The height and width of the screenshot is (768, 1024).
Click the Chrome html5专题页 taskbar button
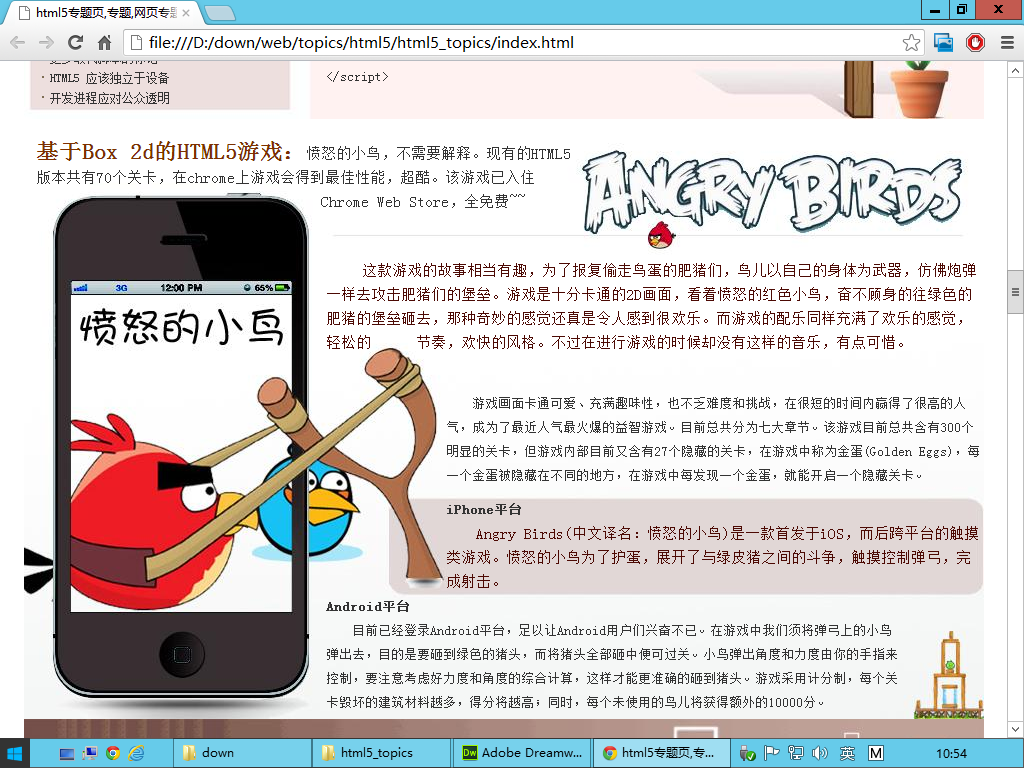click(x=662, y=753)
